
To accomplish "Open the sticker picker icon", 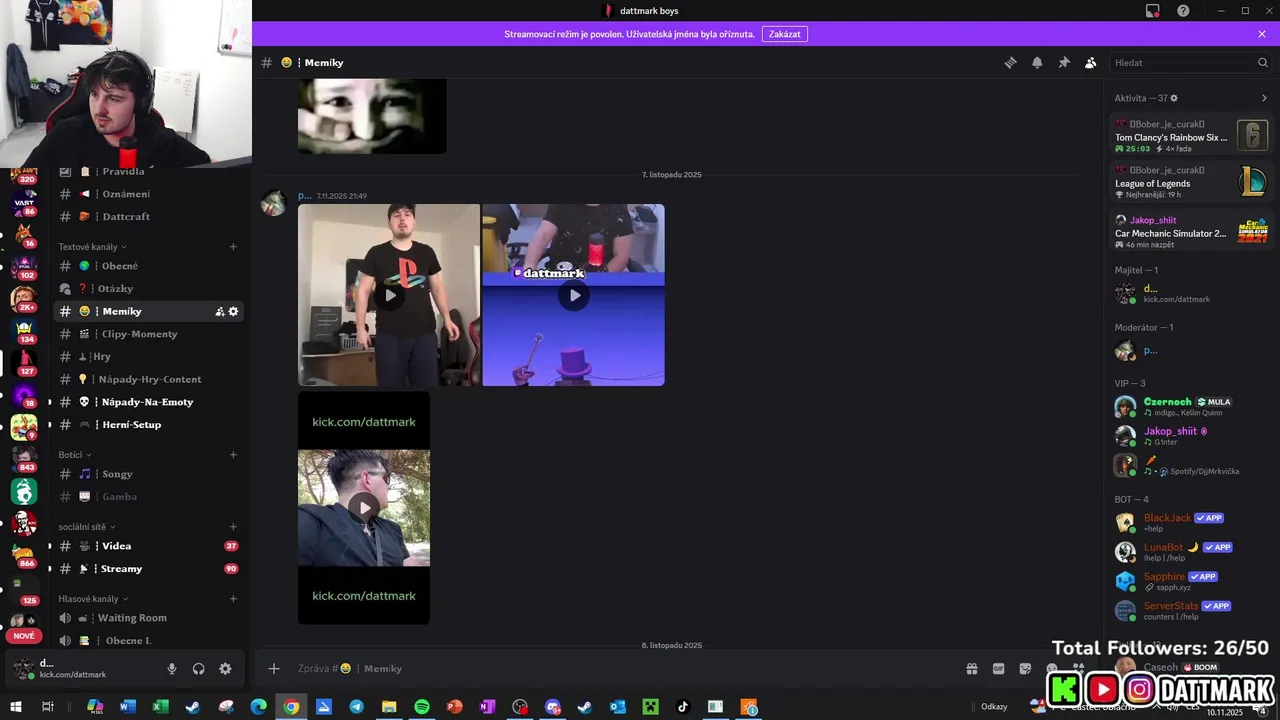I will pos(1025,668).
